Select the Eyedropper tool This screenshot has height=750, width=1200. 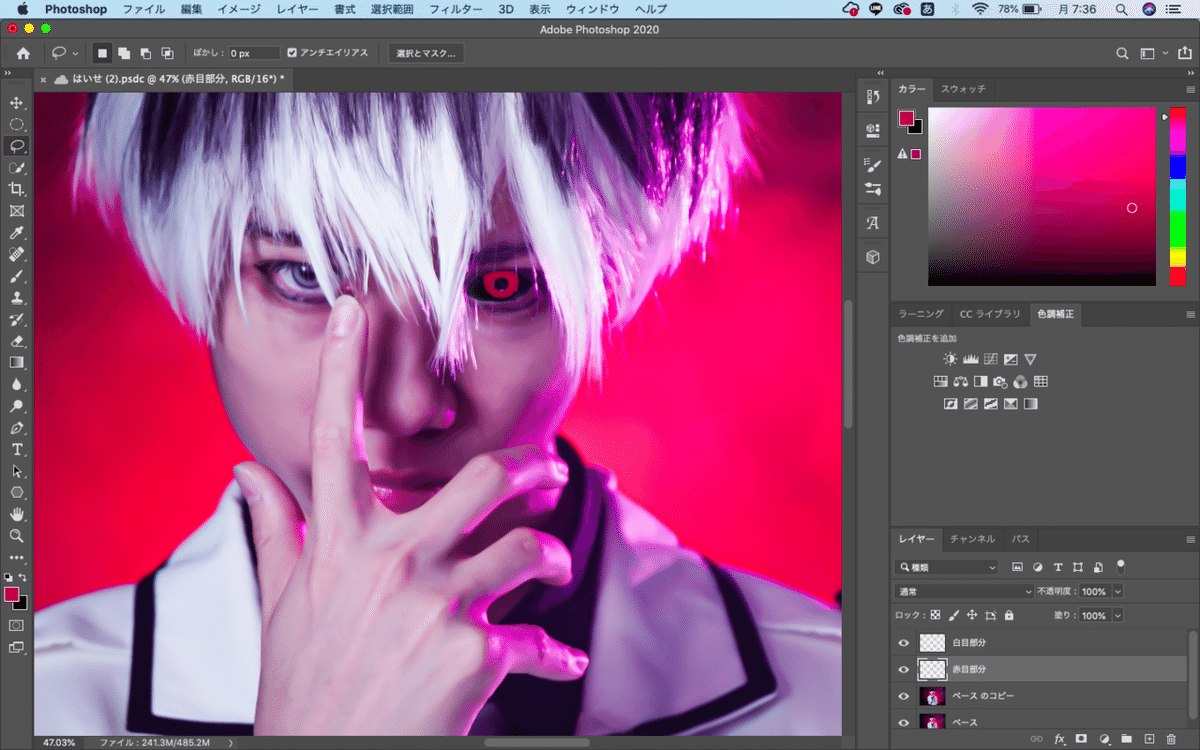[x=17, y=233]
